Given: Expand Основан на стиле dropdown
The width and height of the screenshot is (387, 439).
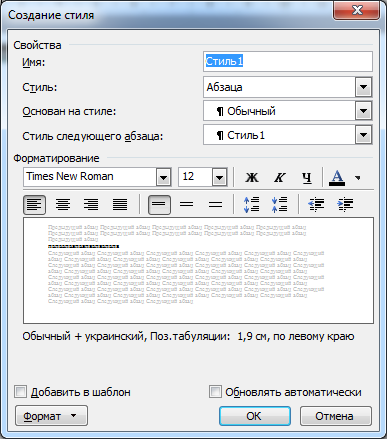Looking at the screenshot, I should [363, 111].
